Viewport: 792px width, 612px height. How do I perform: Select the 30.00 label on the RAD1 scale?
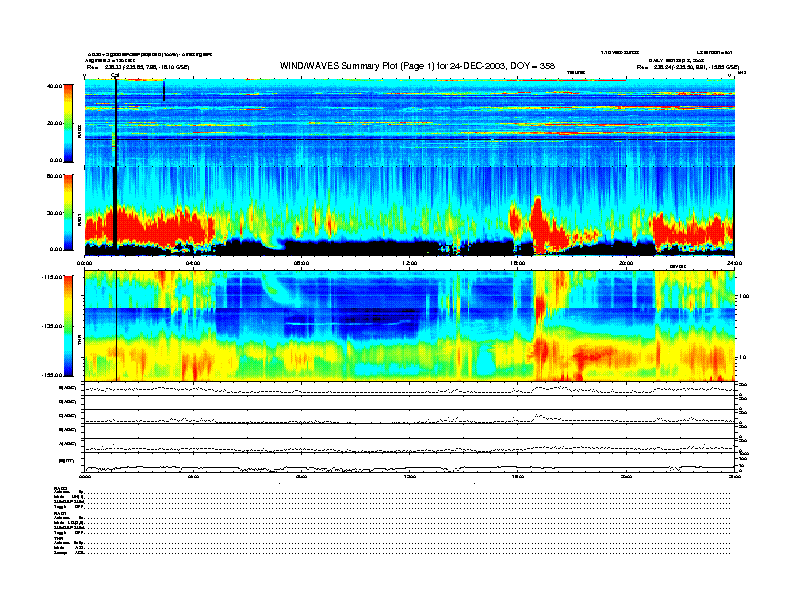click(55, 213)
